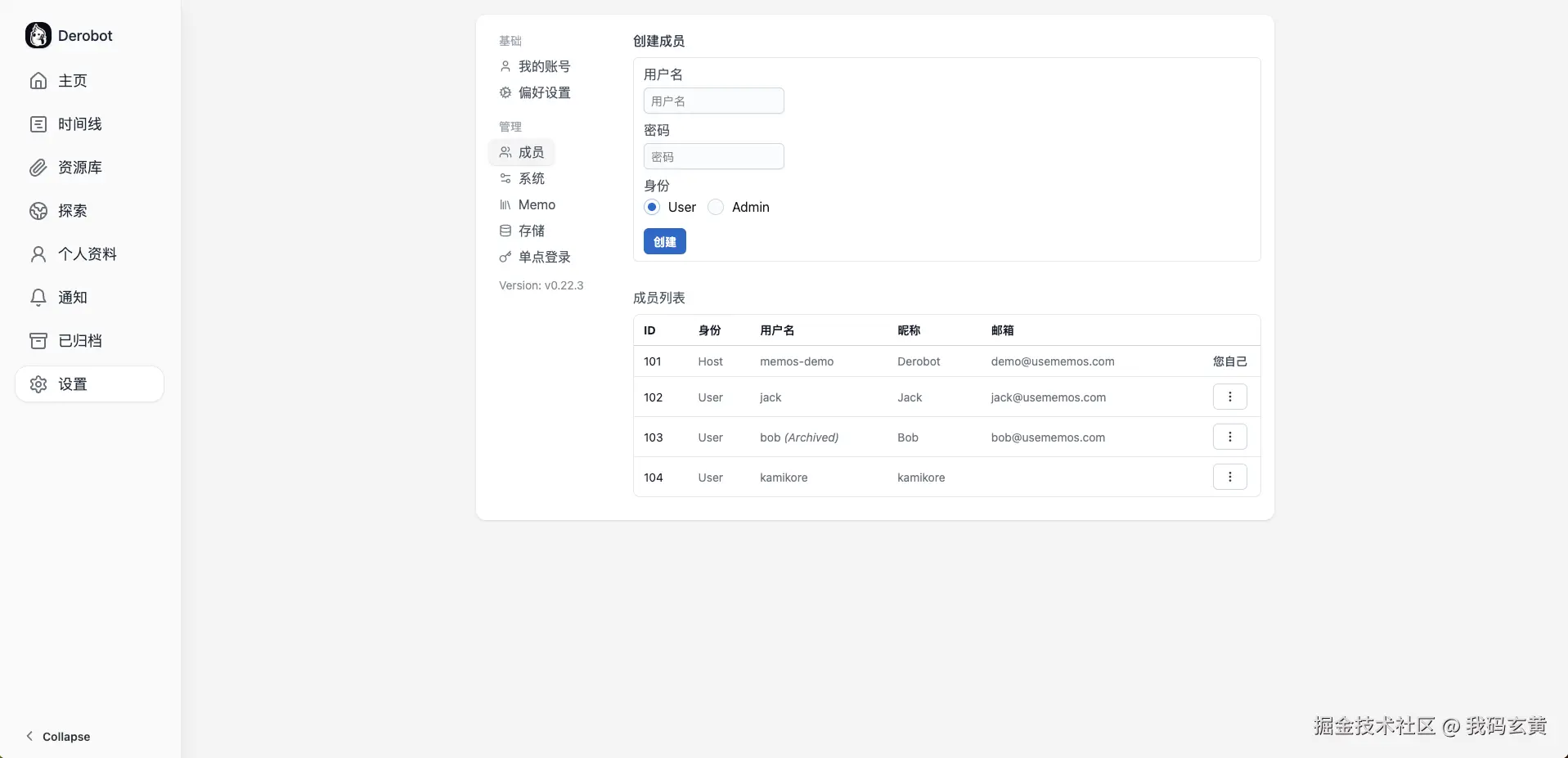
Task: Click the Memo library icon
Action: coord(505,204)
